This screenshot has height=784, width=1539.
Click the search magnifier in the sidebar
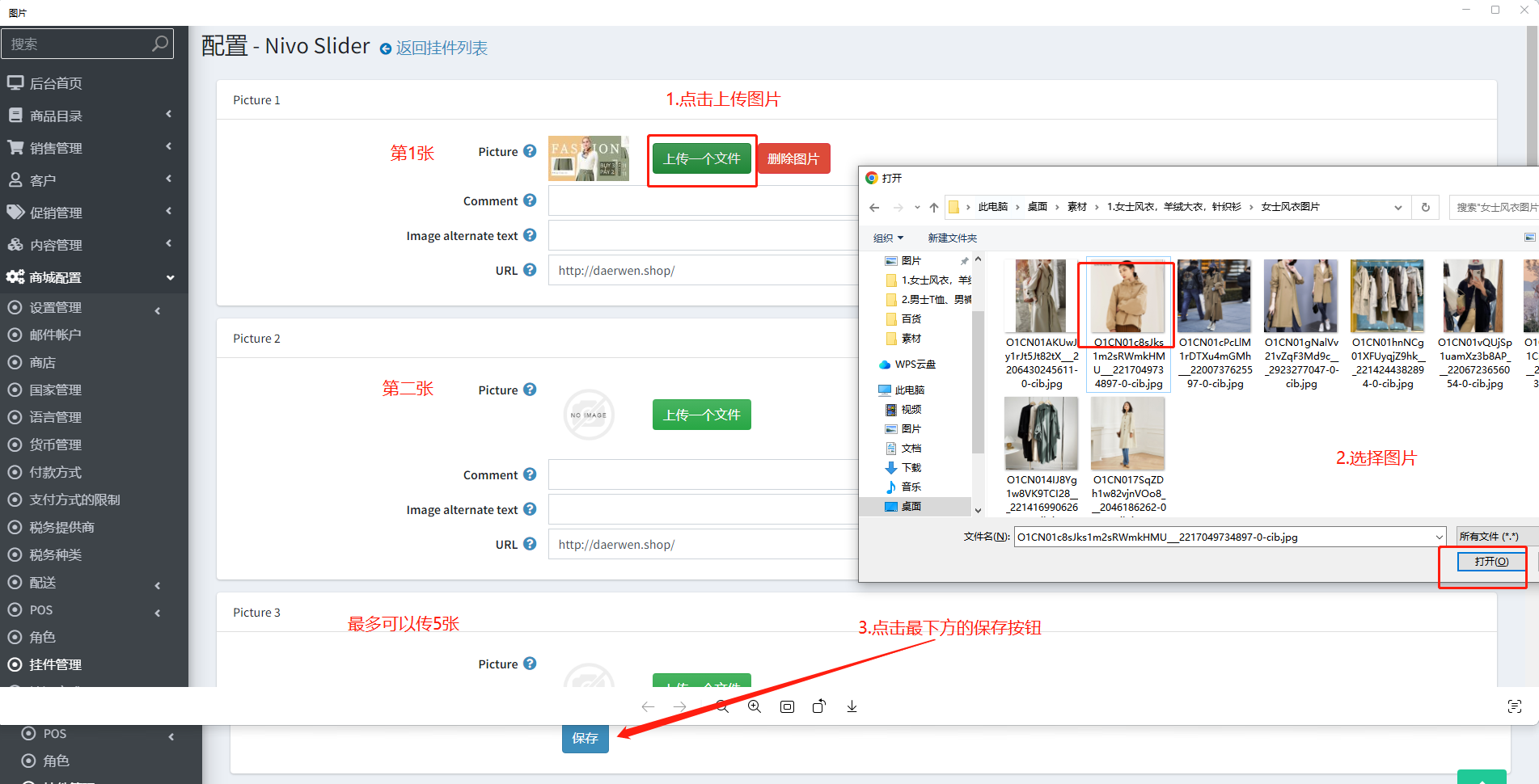160,43
